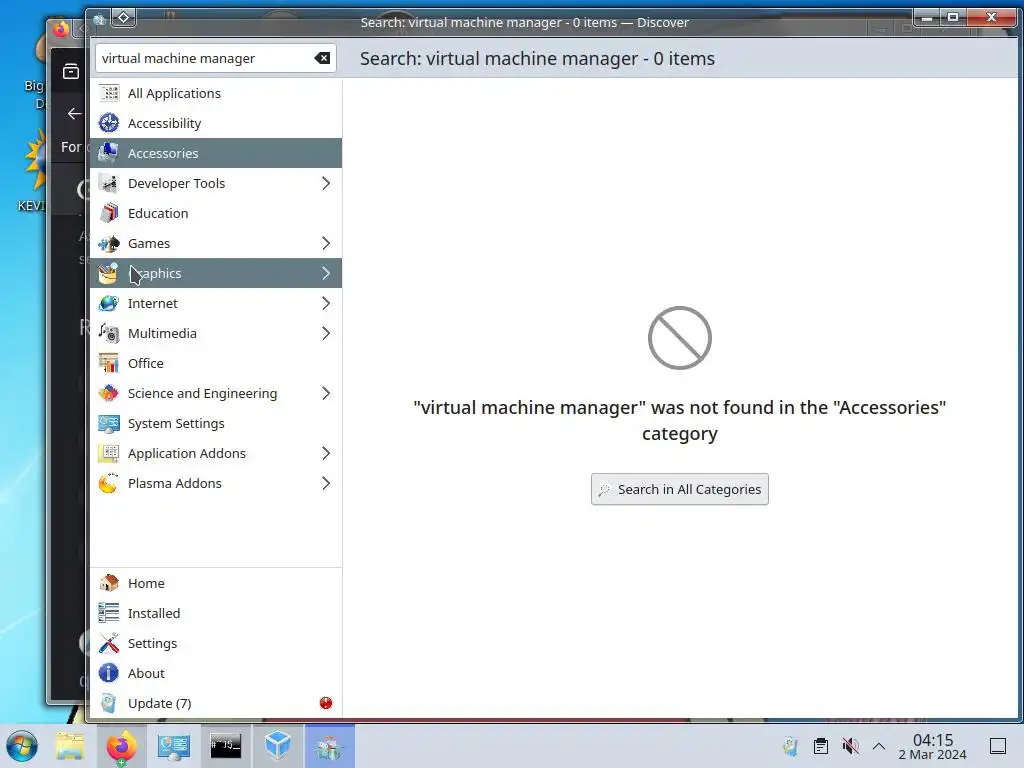Click the Accessories category icon
1024x768 pixels.
pyautogui.click(x=109, y=153)
